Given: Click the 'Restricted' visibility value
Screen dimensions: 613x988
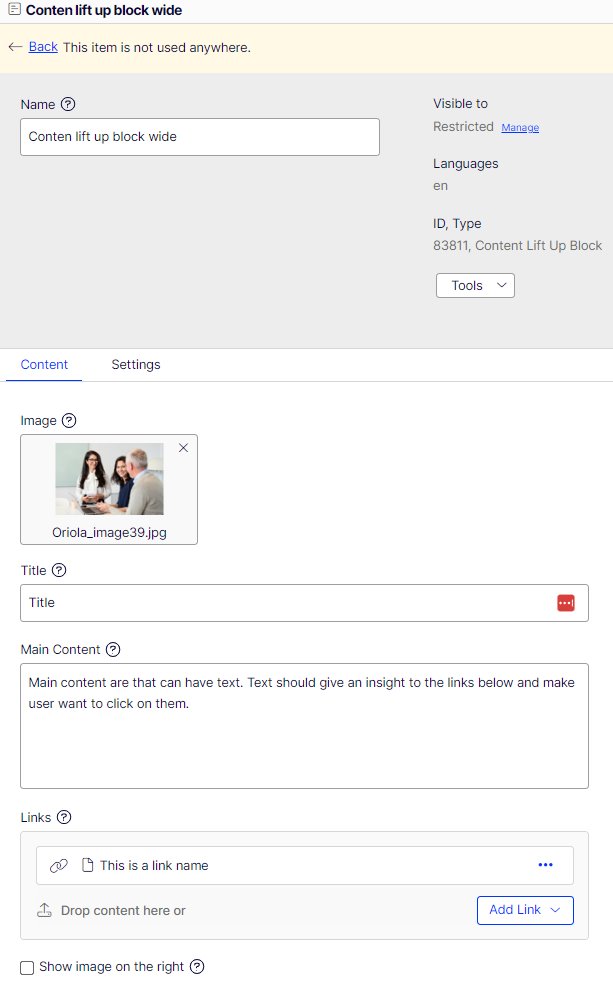Looking at the screenshot, I should 463,127.
